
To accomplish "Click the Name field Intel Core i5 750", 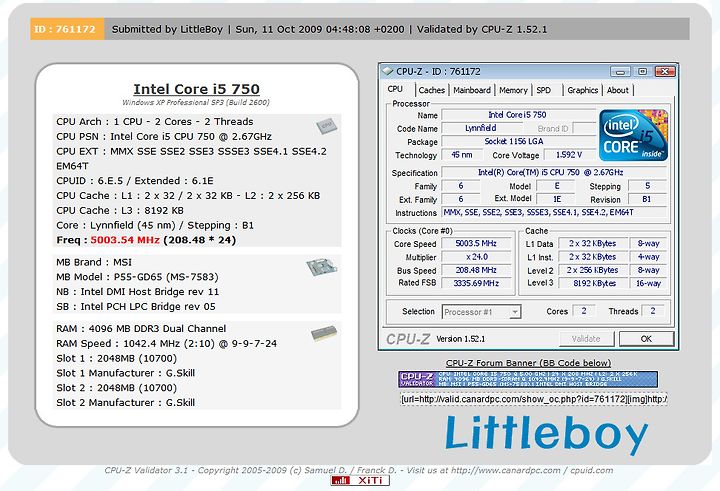I will coord(518,115).
